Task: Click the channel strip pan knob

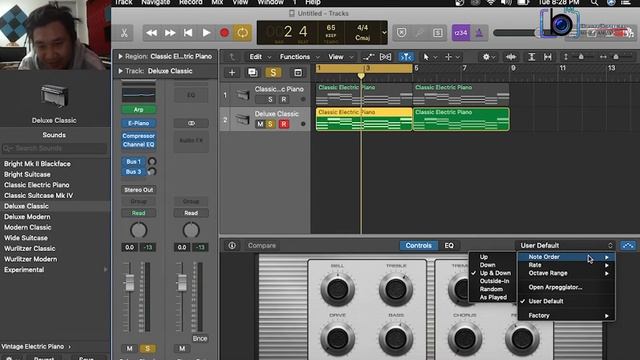Action: (x=138, y=230)
